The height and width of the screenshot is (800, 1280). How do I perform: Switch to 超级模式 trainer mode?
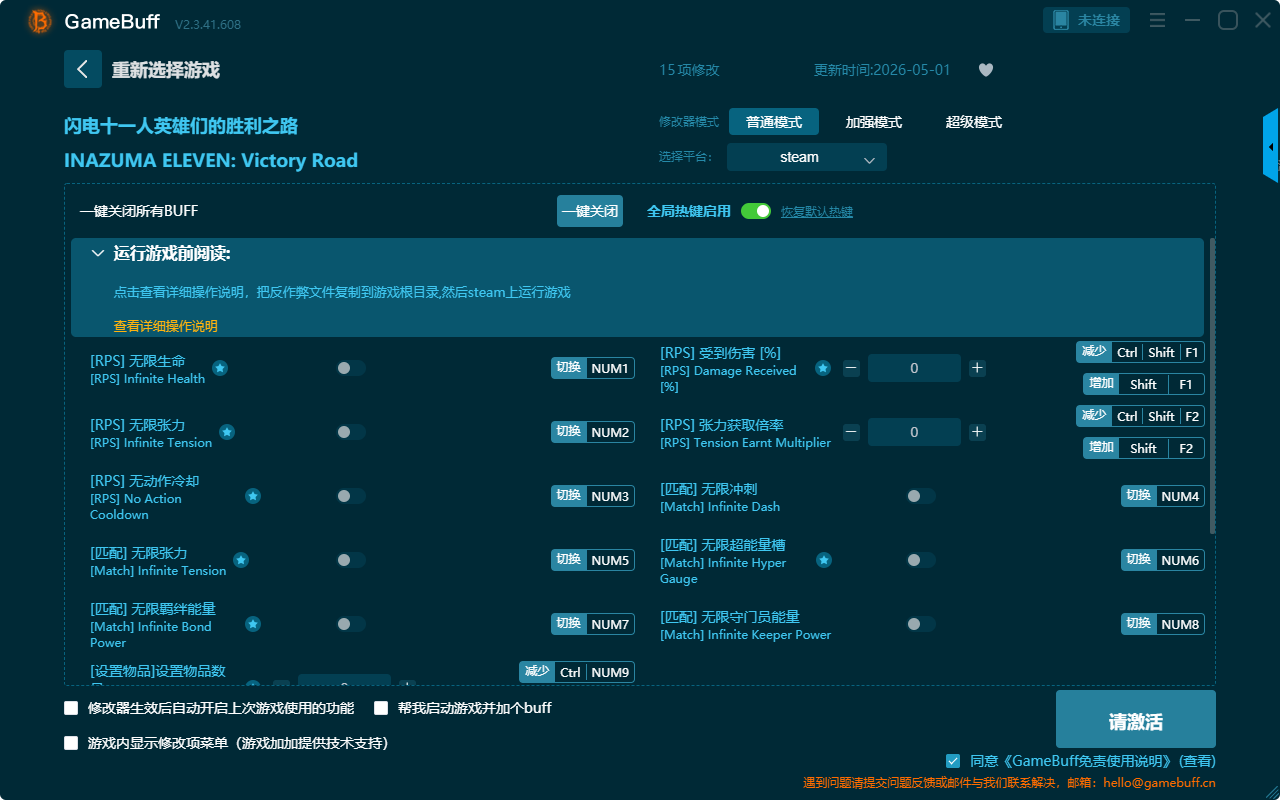tap(974, 122)
